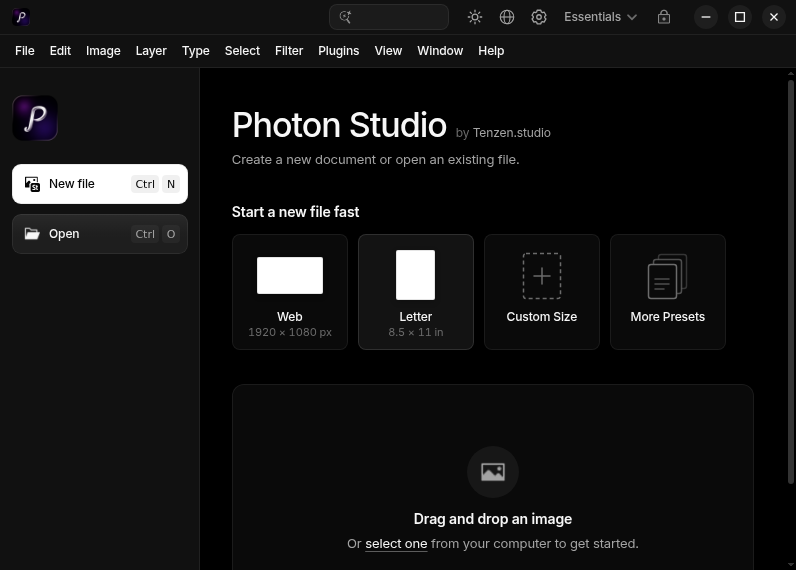Click into the top search field
The image size is (796, 570).
(389, 17)
